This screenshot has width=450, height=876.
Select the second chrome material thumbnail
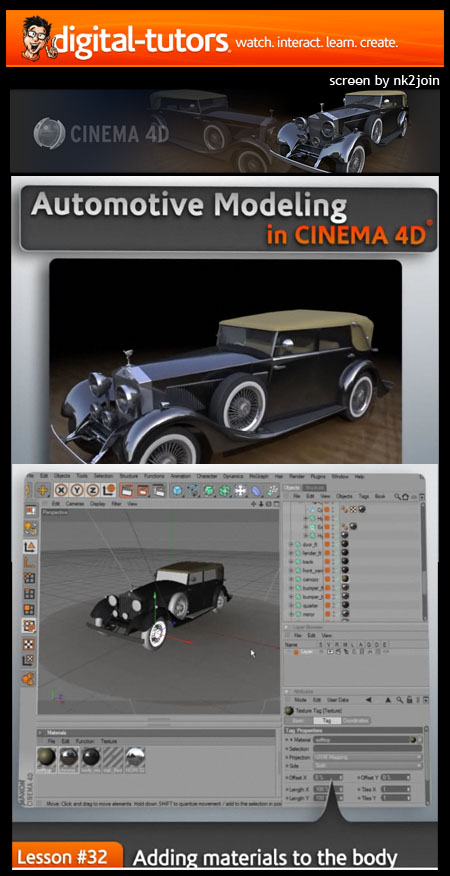[x=69, y=759]
